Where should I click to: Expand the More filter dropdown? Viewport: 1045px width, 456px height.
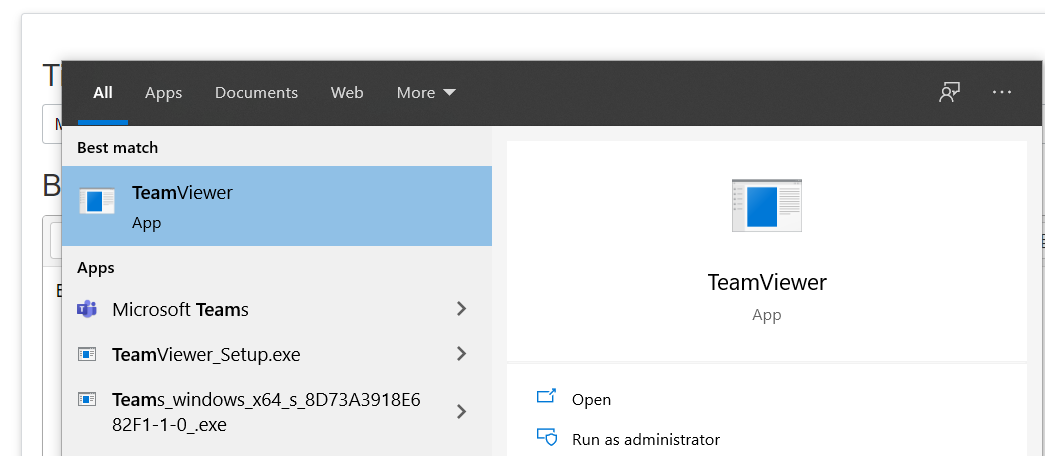426,92
